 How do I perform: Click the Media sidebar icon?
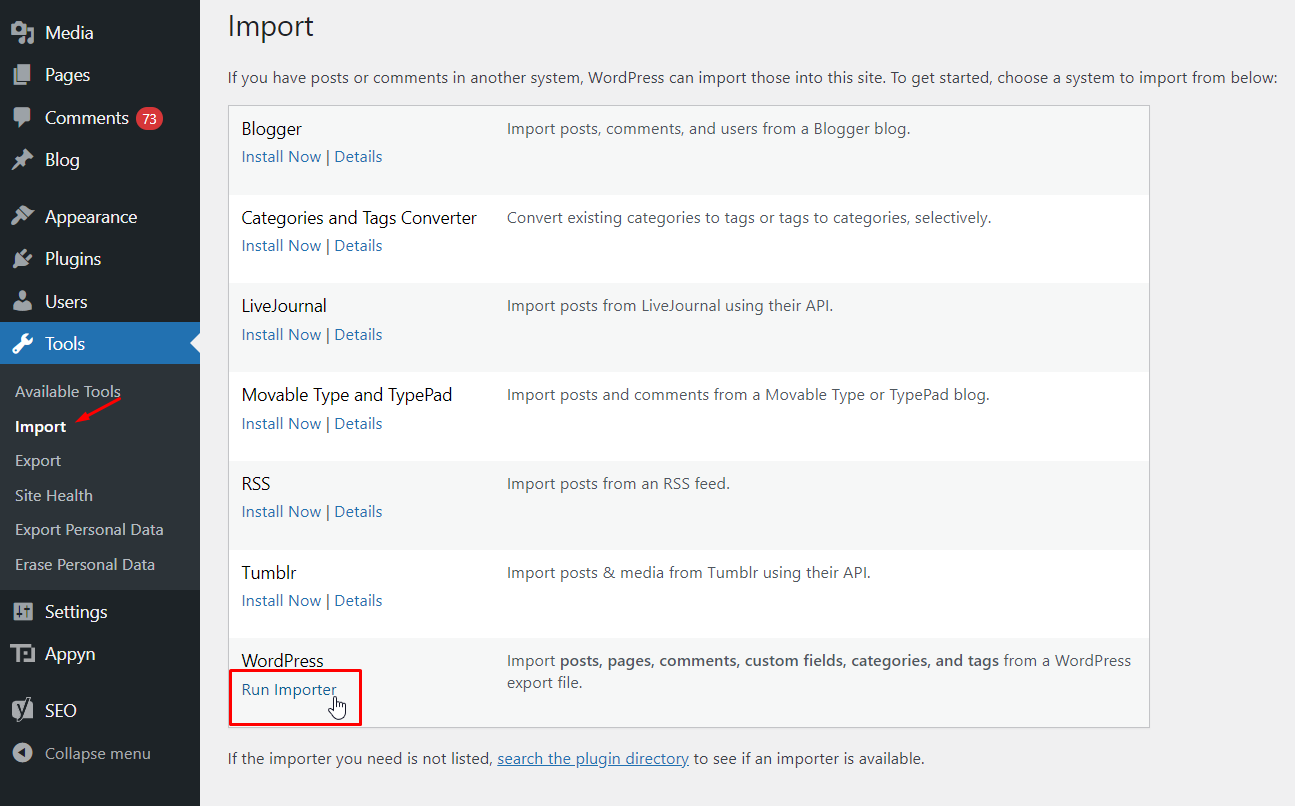[22, 33]
